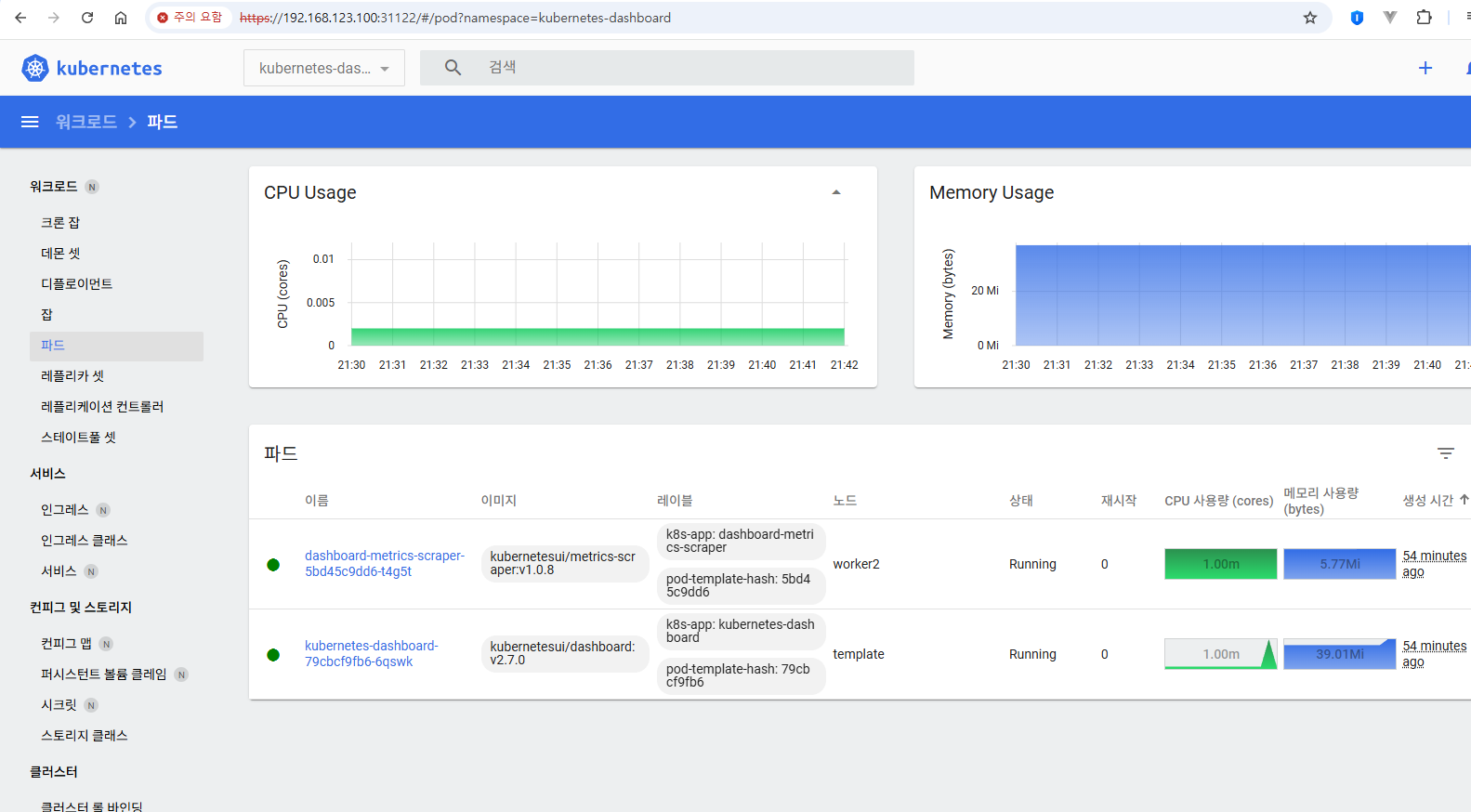Image resolution: width=1471 pixels, height=812 pixels.
Task: Reload the dashboard page
Action: click(87, 18)
